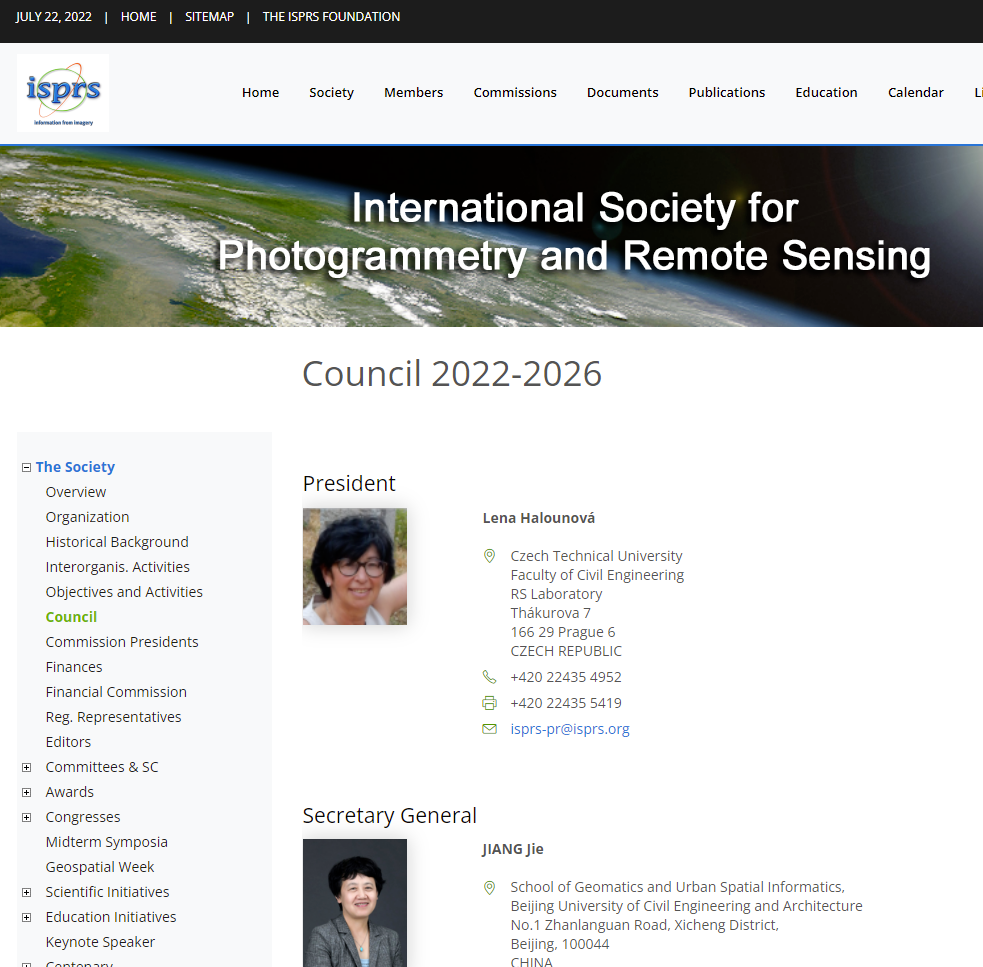Click the name JIANG Jie
Viewport: 983px width, 967px height.
point(513,849)
